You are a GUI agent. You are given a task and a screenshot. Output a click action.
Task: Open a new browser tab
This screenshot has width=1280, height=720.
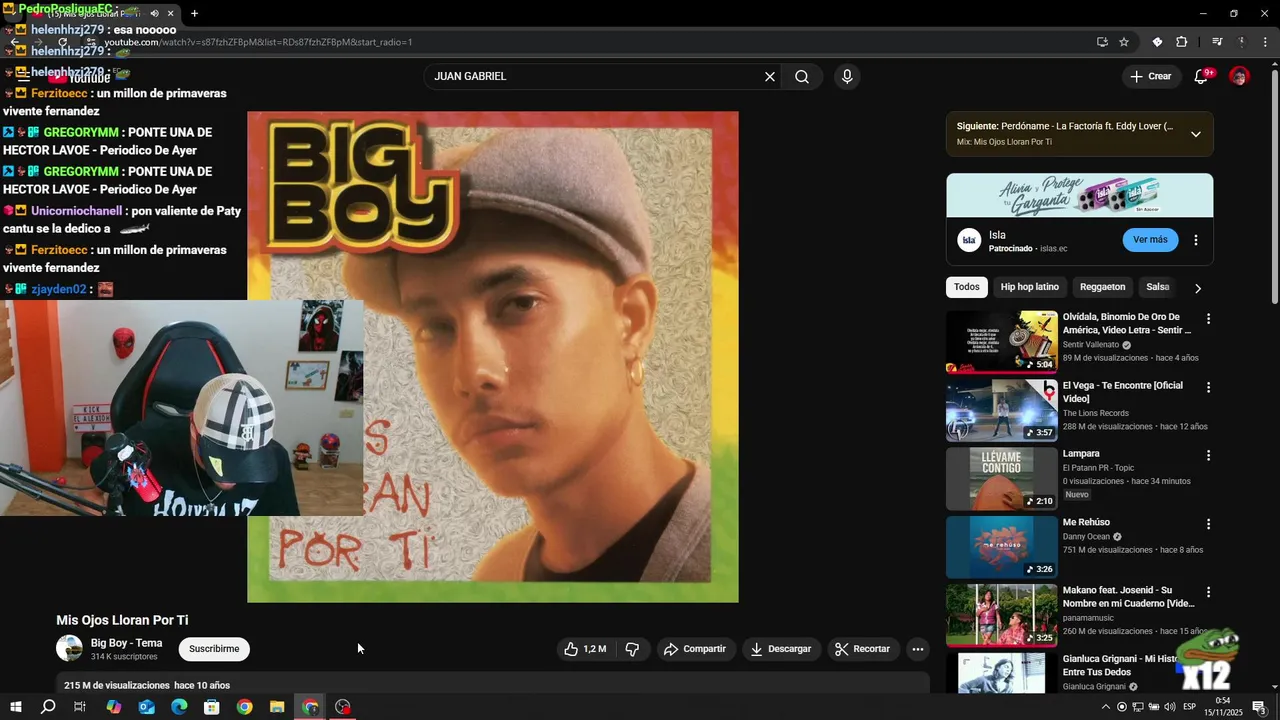(x=194, y=13)
